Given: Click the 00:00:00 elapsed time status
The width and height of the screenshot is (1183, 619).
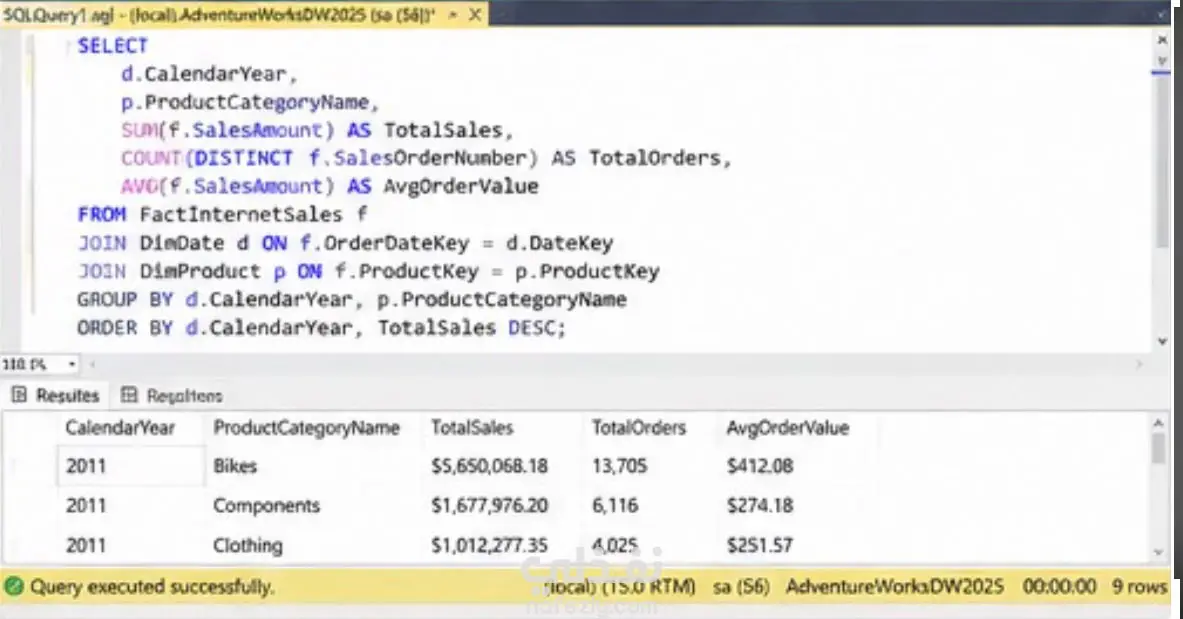Looking at the screenshot, I should point(1059,587).
